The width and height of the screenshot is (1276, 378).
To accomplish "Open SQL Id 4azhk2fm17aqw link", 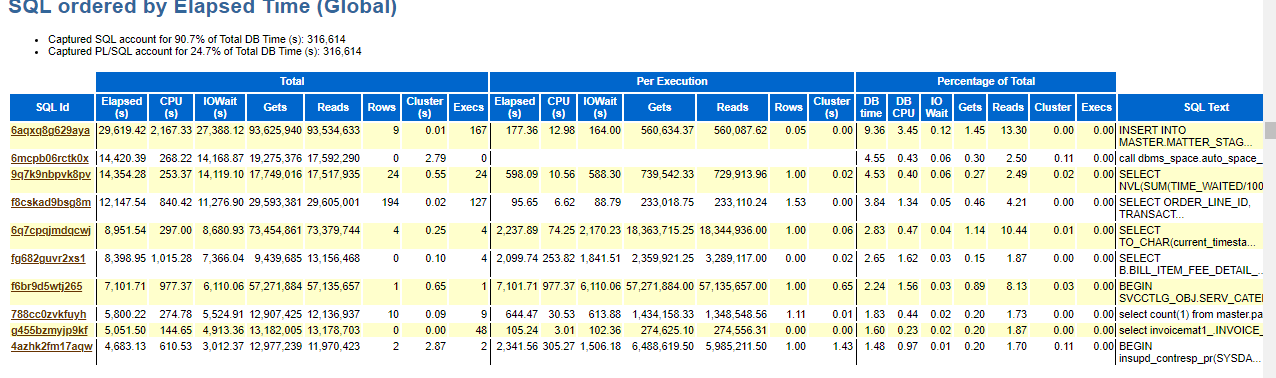I will tap(50, 345).
